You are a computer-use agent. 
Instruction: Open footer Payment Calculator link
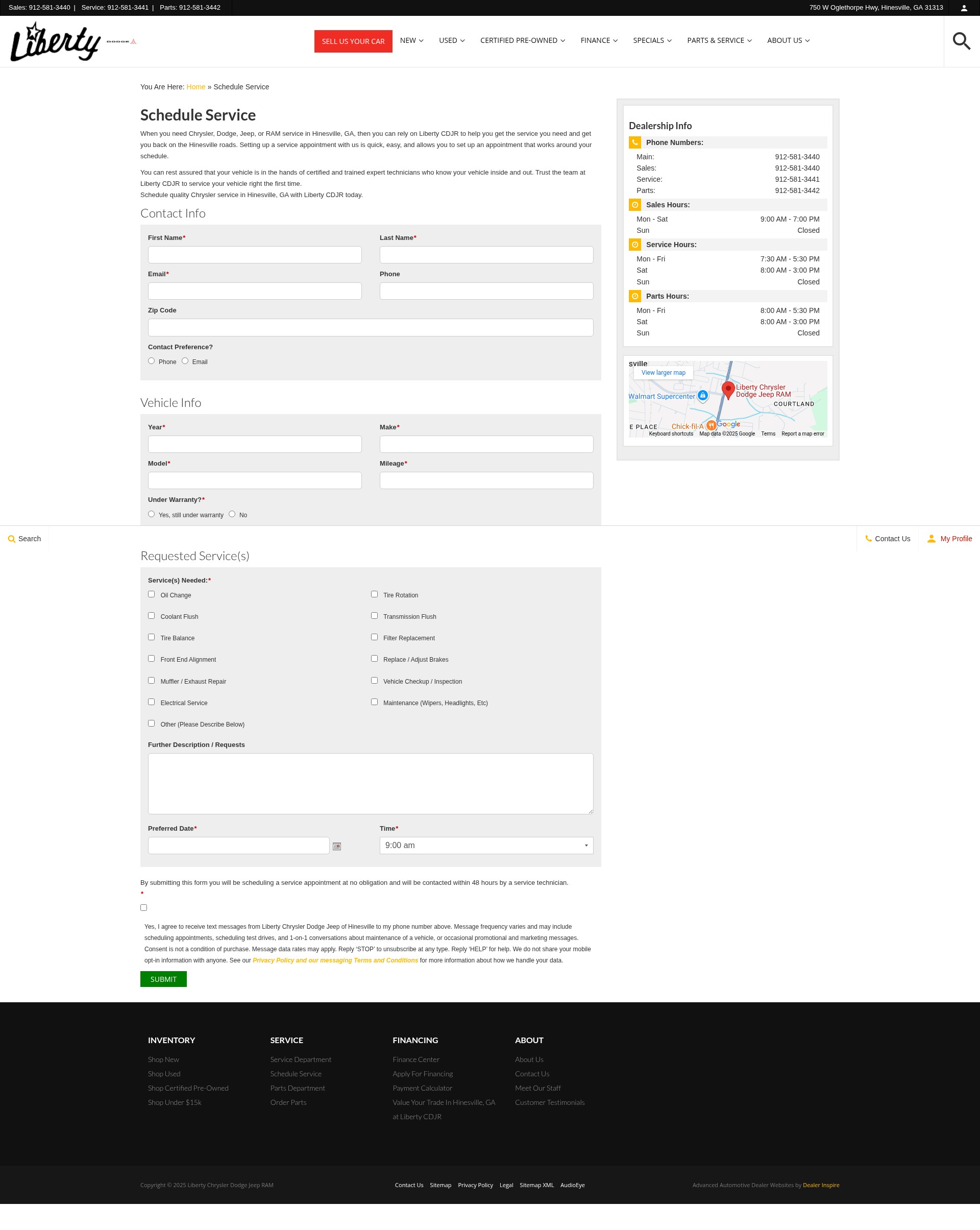422,1088
